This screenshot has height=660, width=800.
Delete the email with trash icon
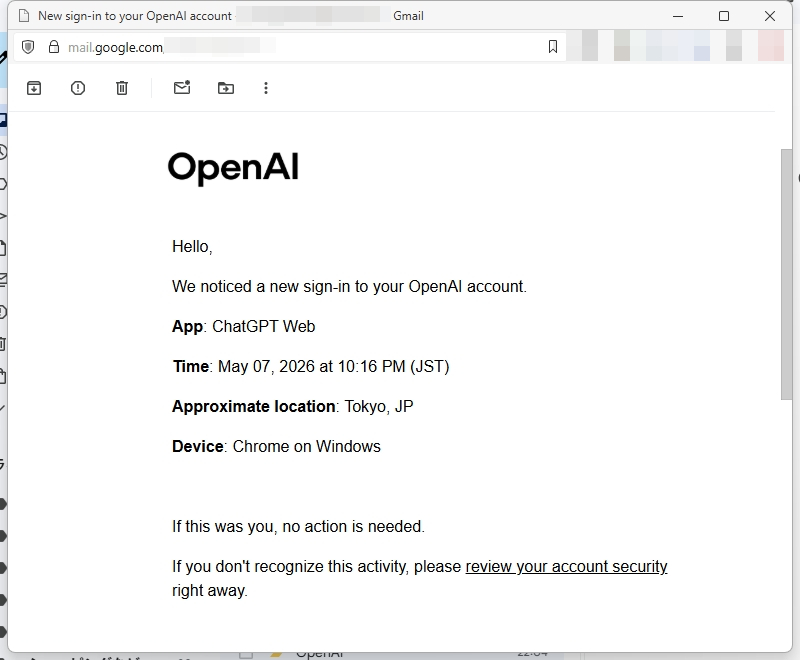pyautogui.click(x=121, y=88)
